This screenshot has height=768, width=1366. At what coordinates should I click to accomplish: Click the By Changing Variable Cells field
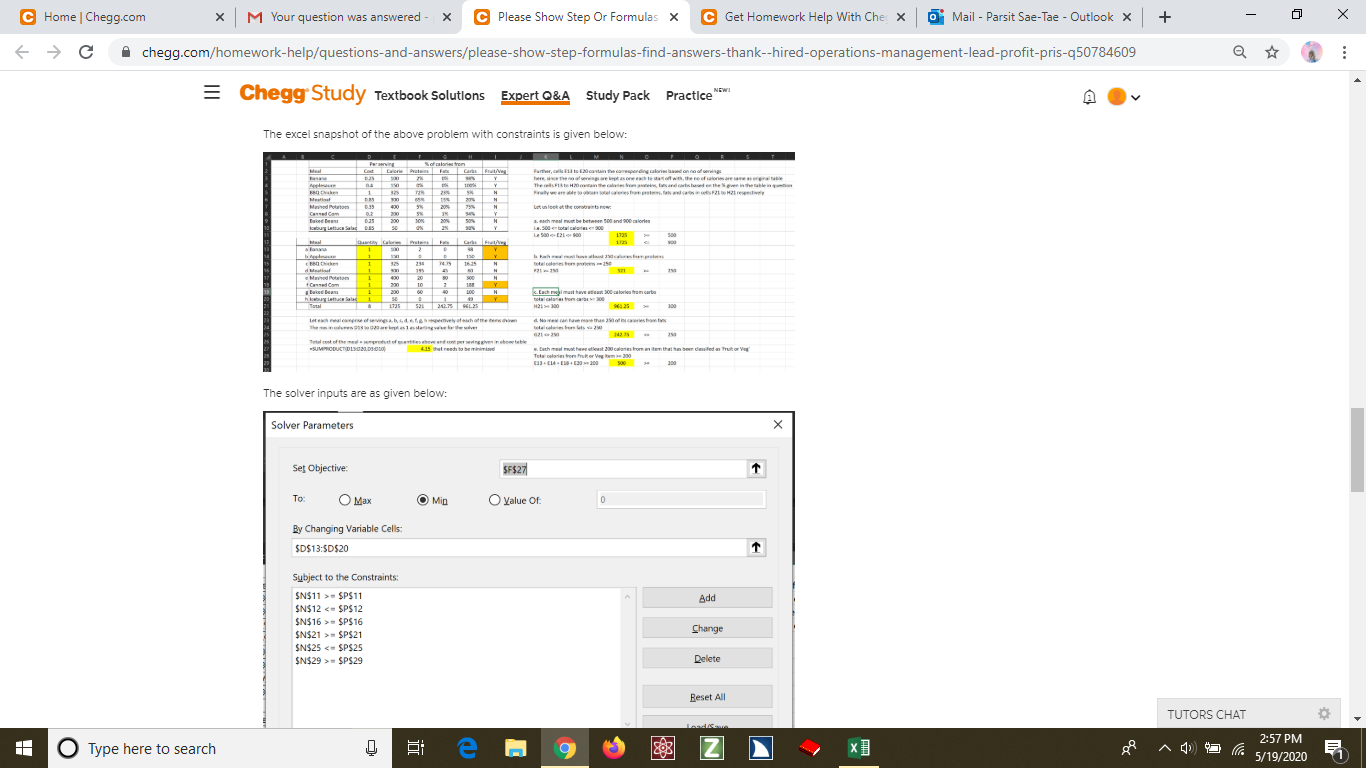pyautogui.click(x=521, y=547)
